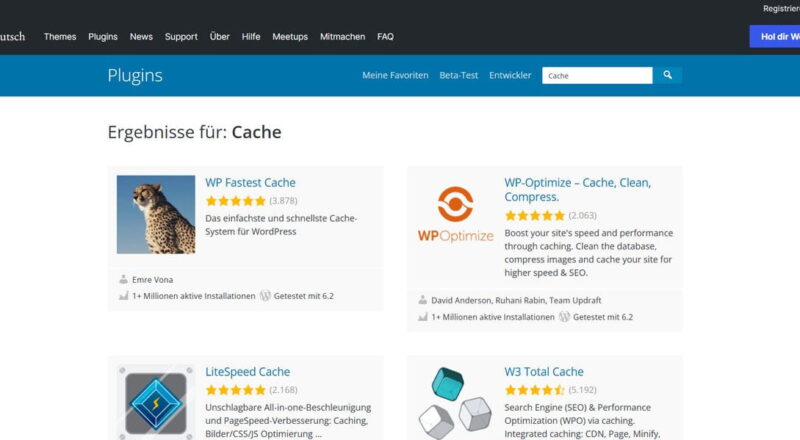Click '1+ Millionen aktive Installationen' in WP-Optimize card

[493, 317]
